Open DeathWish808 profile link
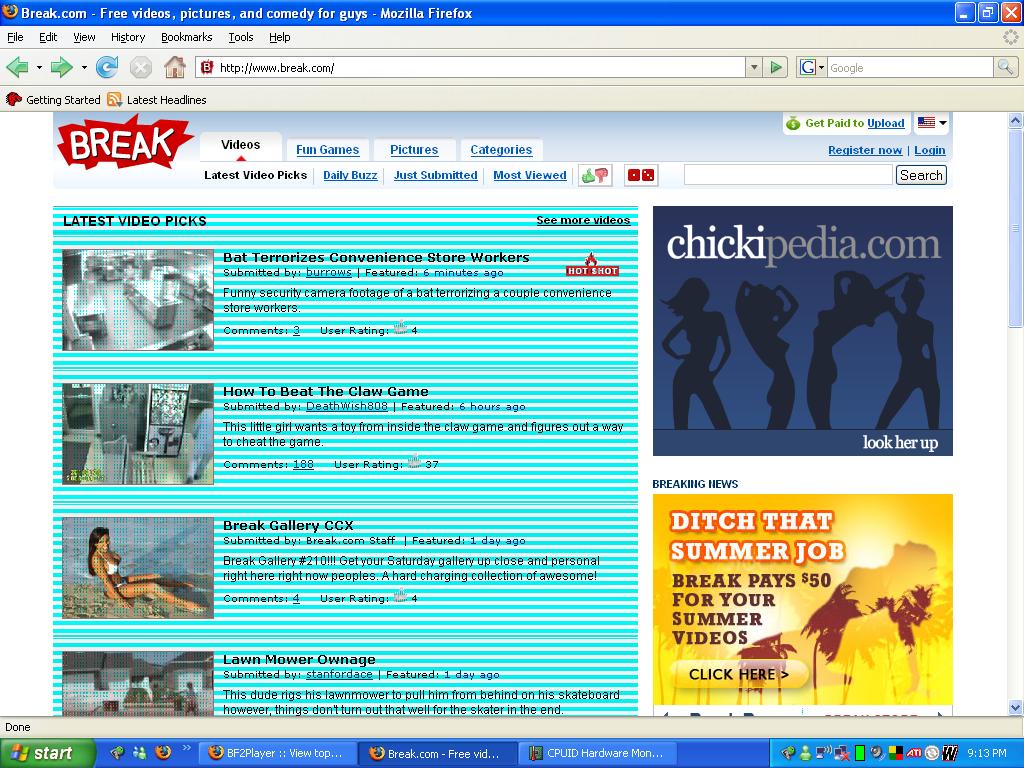This screenshot has width=1024, height=768. (x=347, y=406)
